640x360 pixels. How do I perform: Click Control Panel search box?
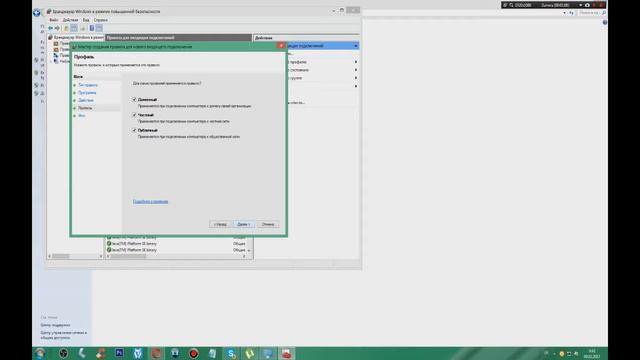point(591,13)
